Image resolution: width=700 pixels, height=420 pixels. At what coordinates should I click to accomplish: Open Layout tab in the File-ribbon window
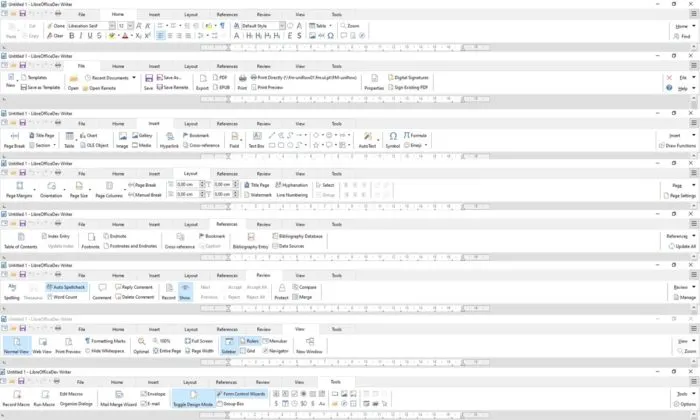click(x=191, y=66)
